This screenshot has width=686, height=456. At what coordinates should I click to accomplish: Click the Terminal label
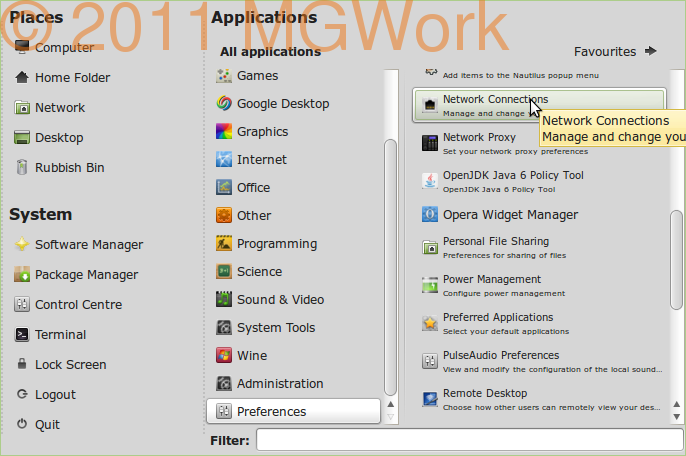(60, 334)
